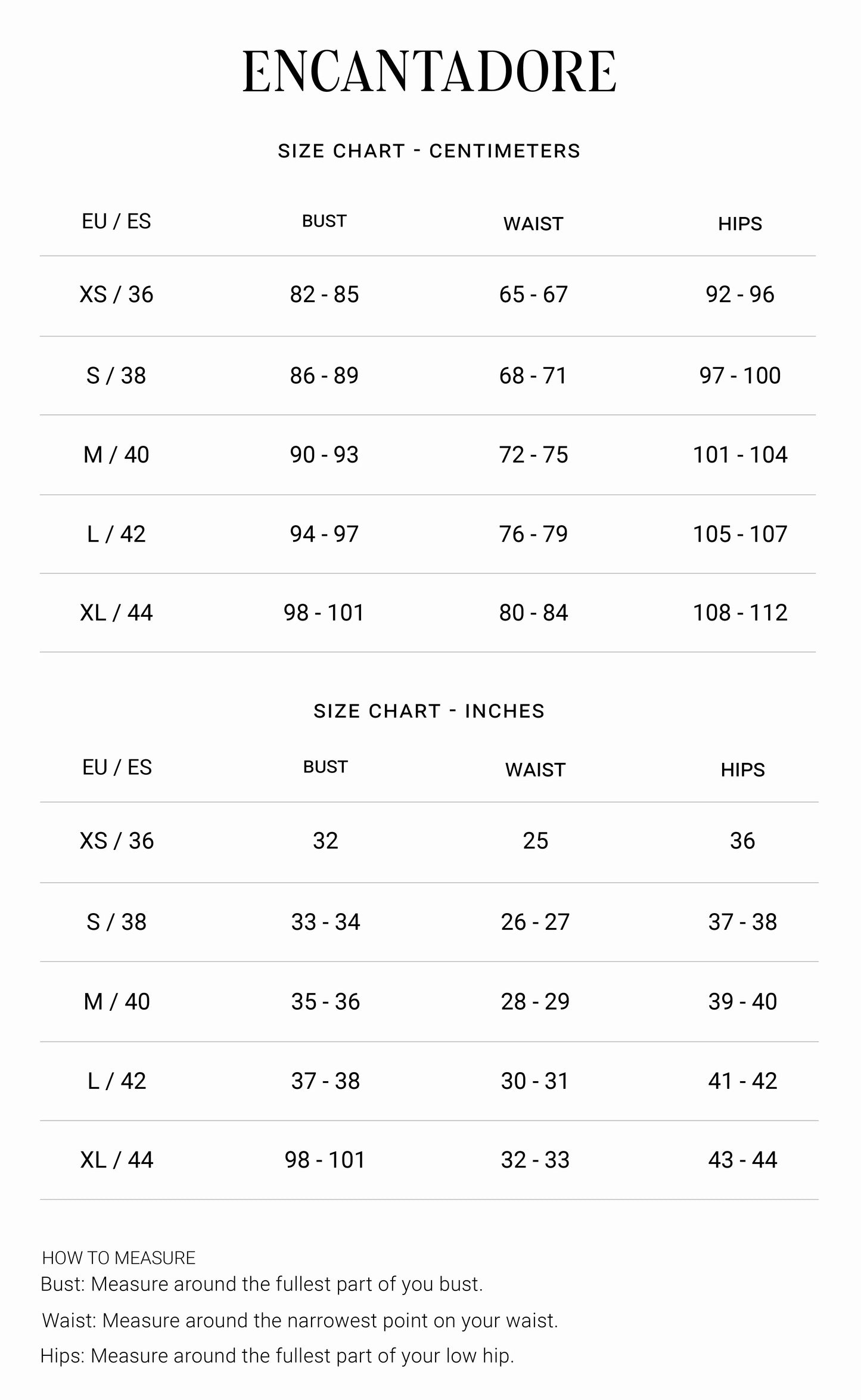Click inches hips value 43 - 44

742,1159
